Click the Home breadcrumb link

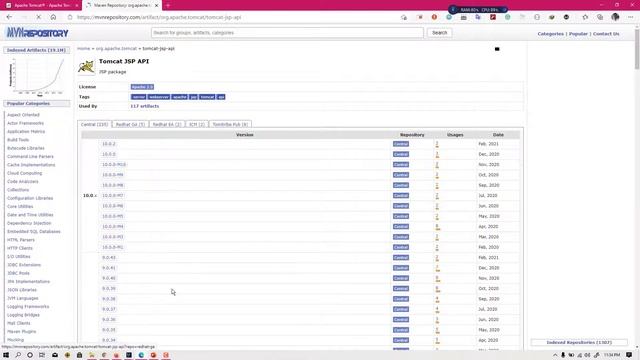pyautogui.click(x=84, y=49)
